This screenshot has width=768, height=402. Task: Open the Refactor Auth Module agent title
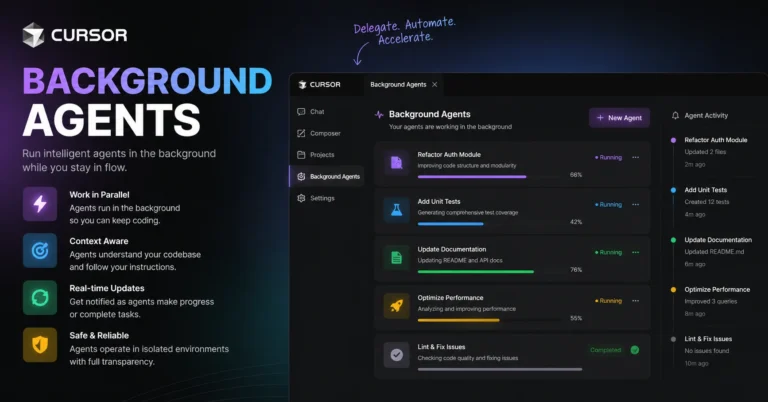449,154
